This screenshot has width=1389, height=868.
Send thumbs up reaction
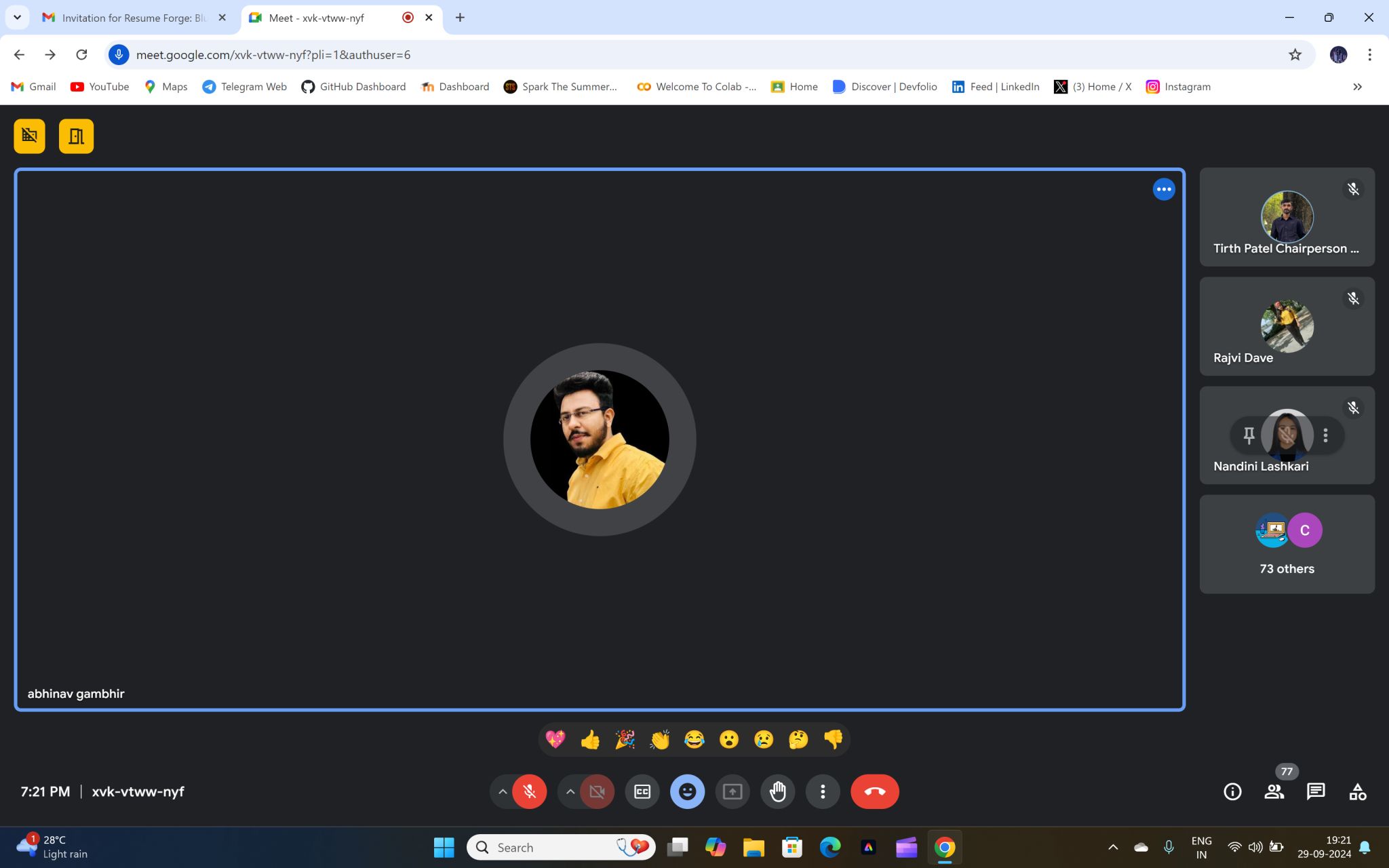(590, 739)
